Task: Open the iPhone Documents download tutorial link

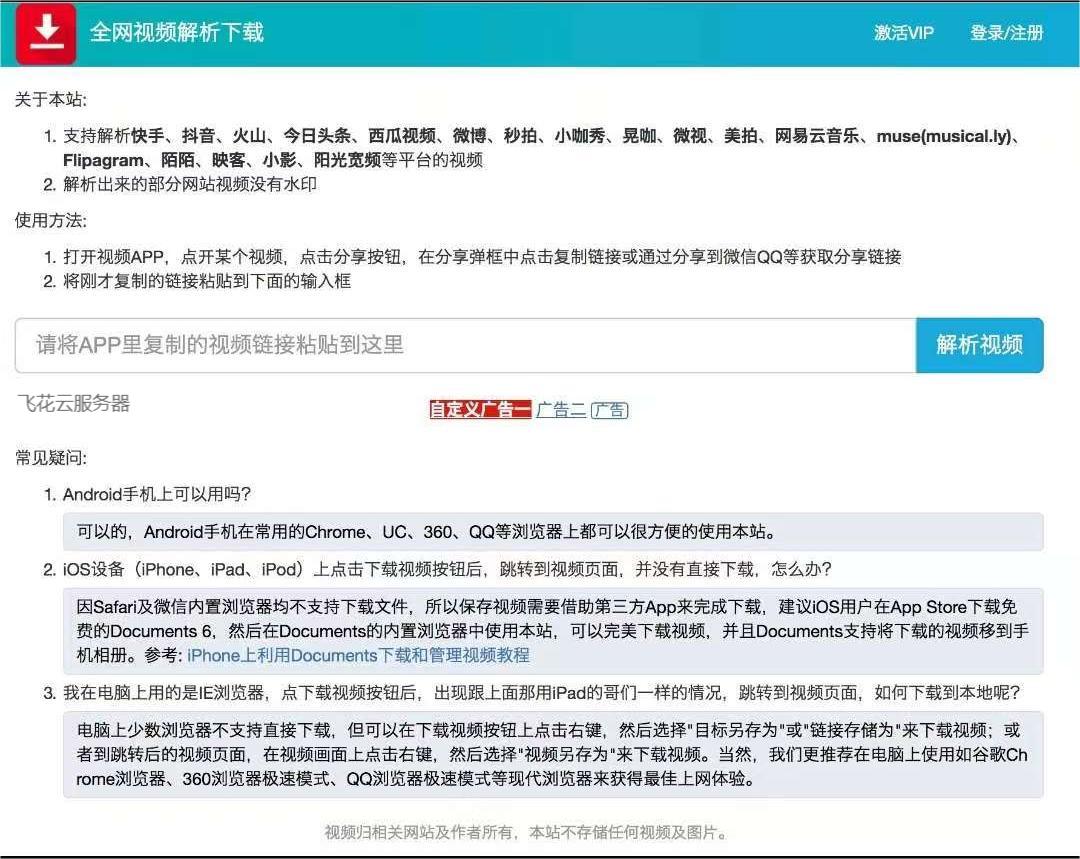Action: pos(360,655)
